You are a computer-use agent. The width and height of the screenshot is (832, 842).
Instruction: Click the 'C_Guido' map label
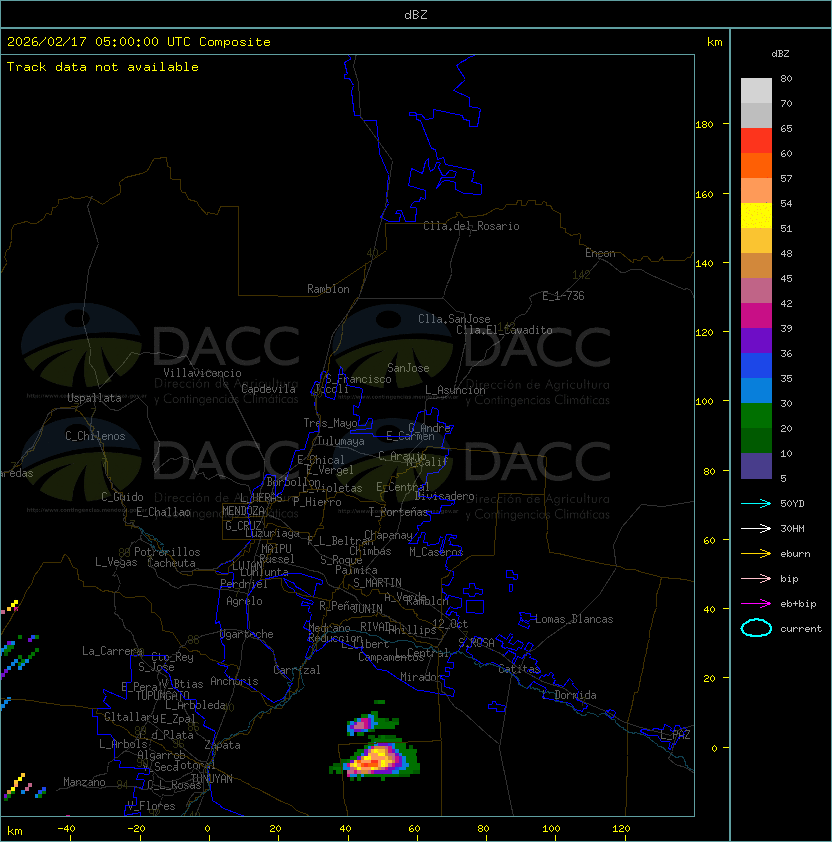pyautogui.click(x=122, y=497)
